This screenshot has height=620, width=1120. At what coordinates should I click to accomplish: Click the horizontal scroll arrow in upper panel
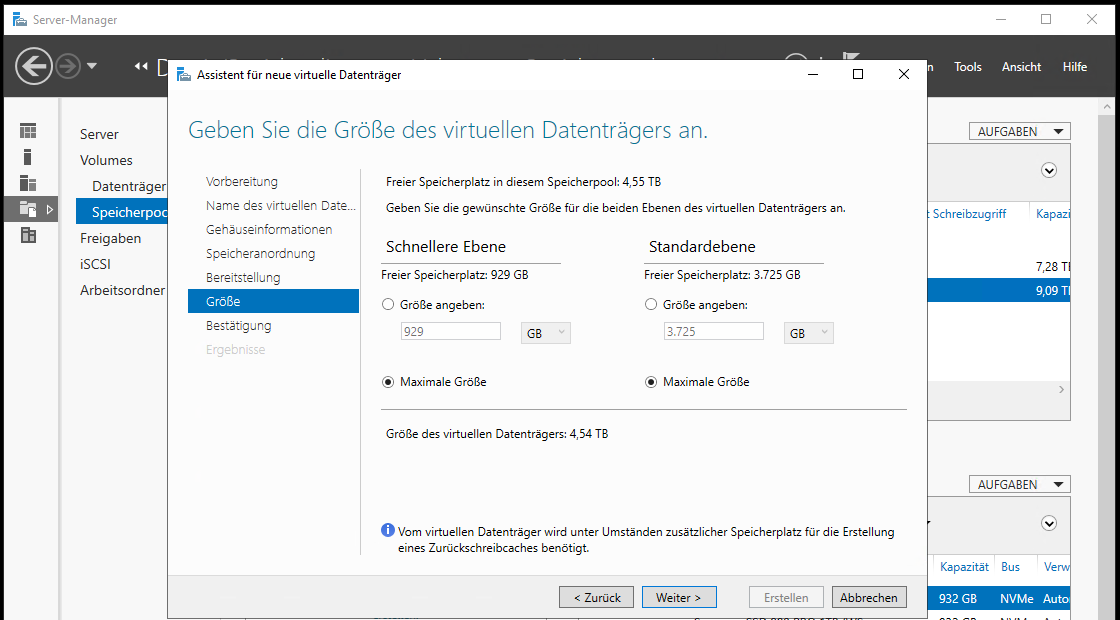(x=1061, y=389)
